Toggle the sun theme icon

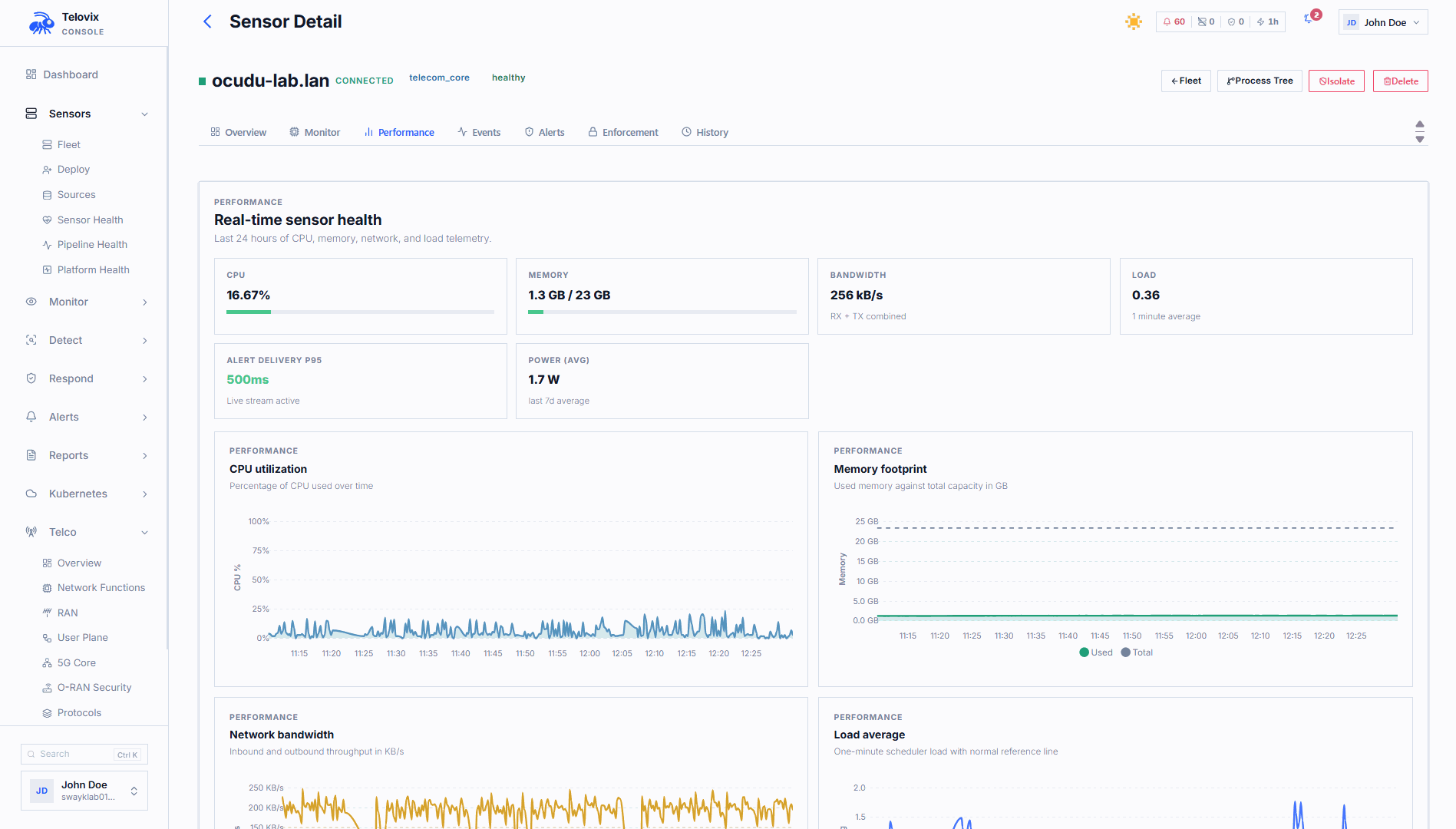tap(1134, 21)
